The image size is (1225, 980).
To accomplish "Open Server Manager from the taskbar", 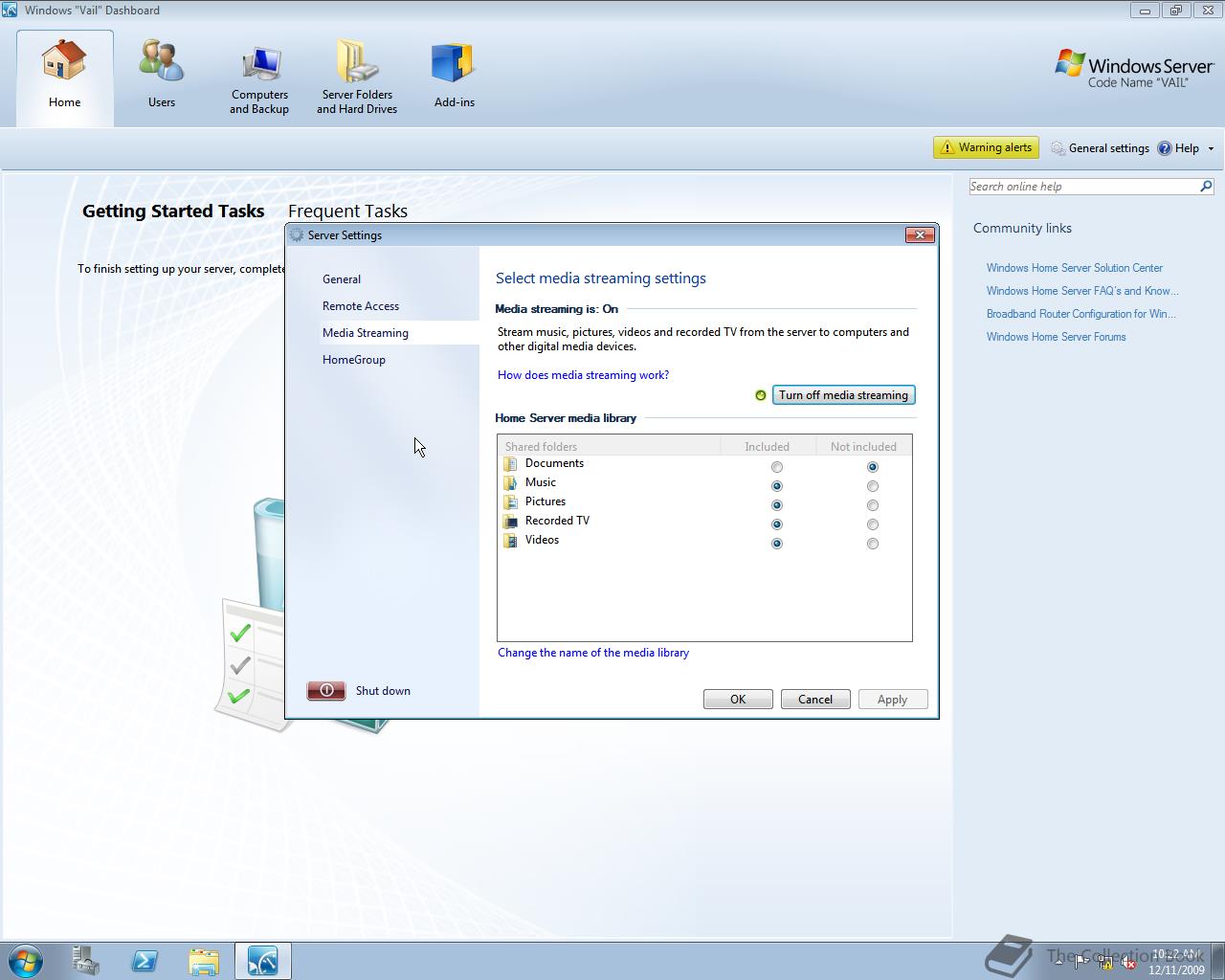I will 86,961.
